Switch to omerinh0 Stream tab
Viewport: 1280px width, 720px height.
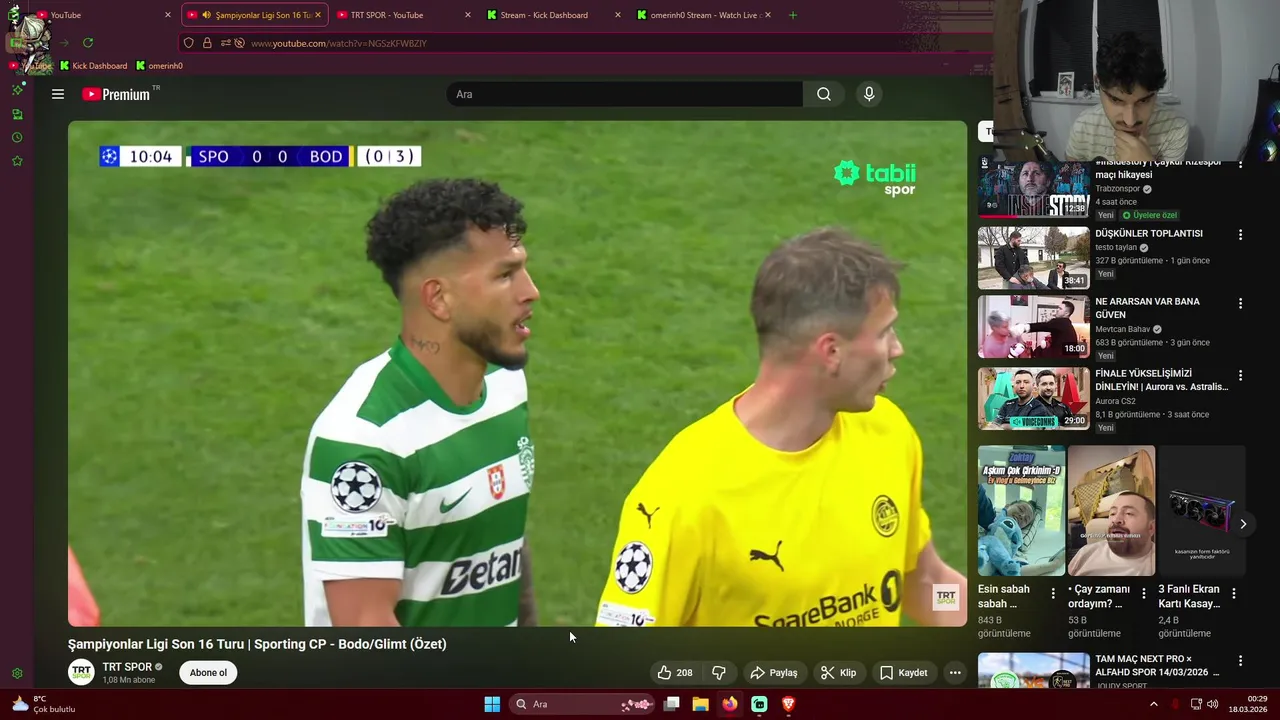pos(703,15)
